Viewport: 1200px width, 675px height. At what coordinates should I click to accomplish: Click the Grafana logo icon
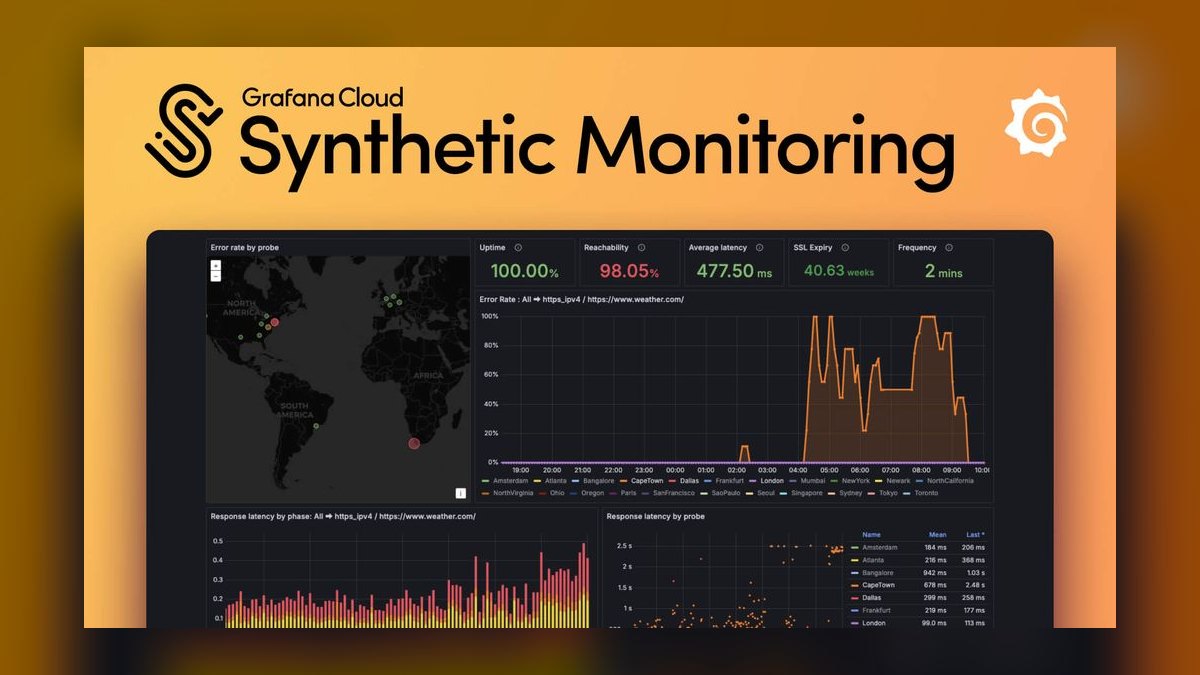1037,123
